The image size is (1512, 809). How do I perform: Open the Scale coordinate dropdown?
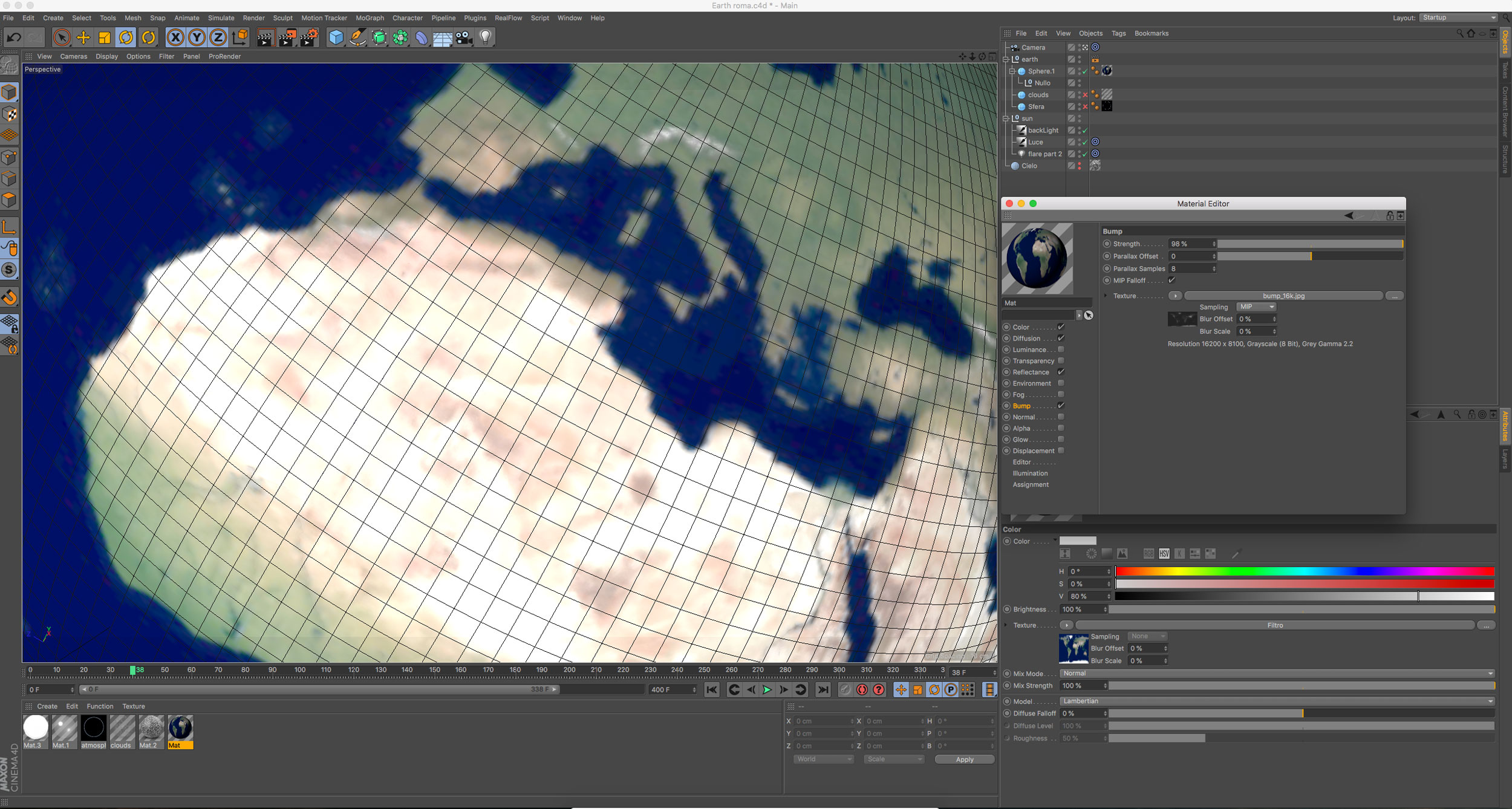894,759
